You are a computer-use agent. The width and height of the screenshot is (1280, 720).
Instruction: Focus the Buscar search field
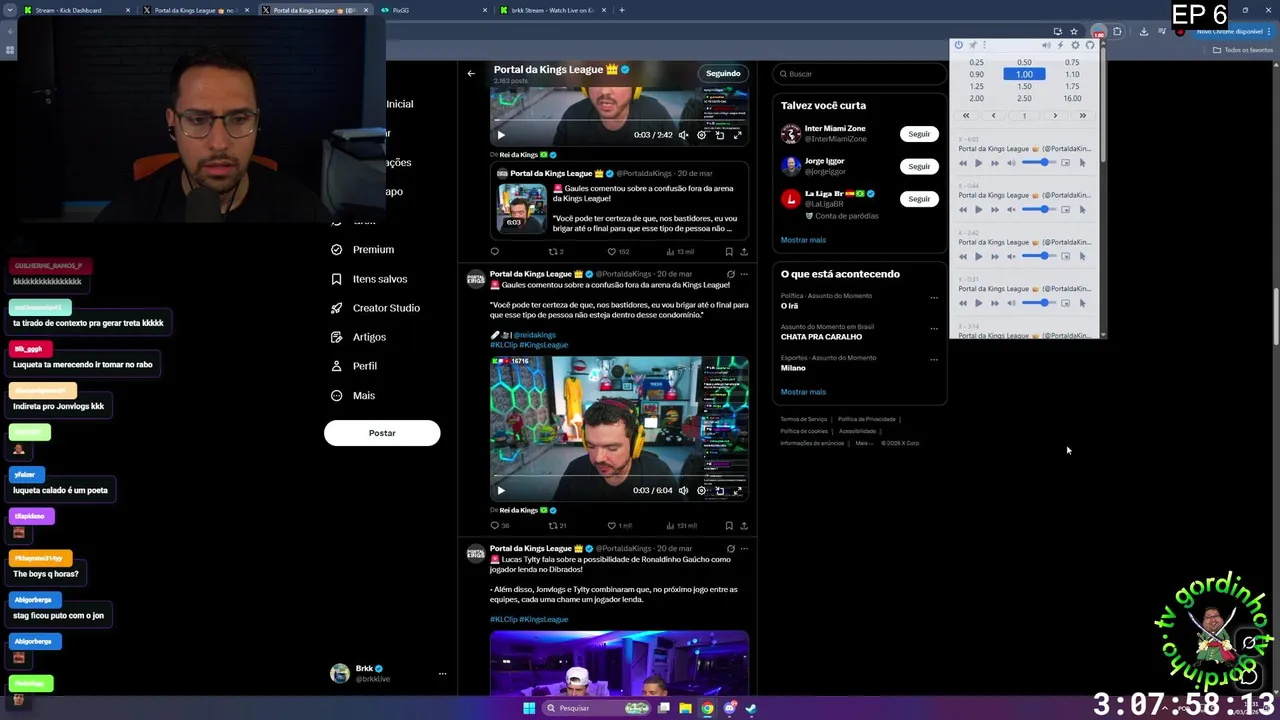pyautogui.click(x=860, y=74)
